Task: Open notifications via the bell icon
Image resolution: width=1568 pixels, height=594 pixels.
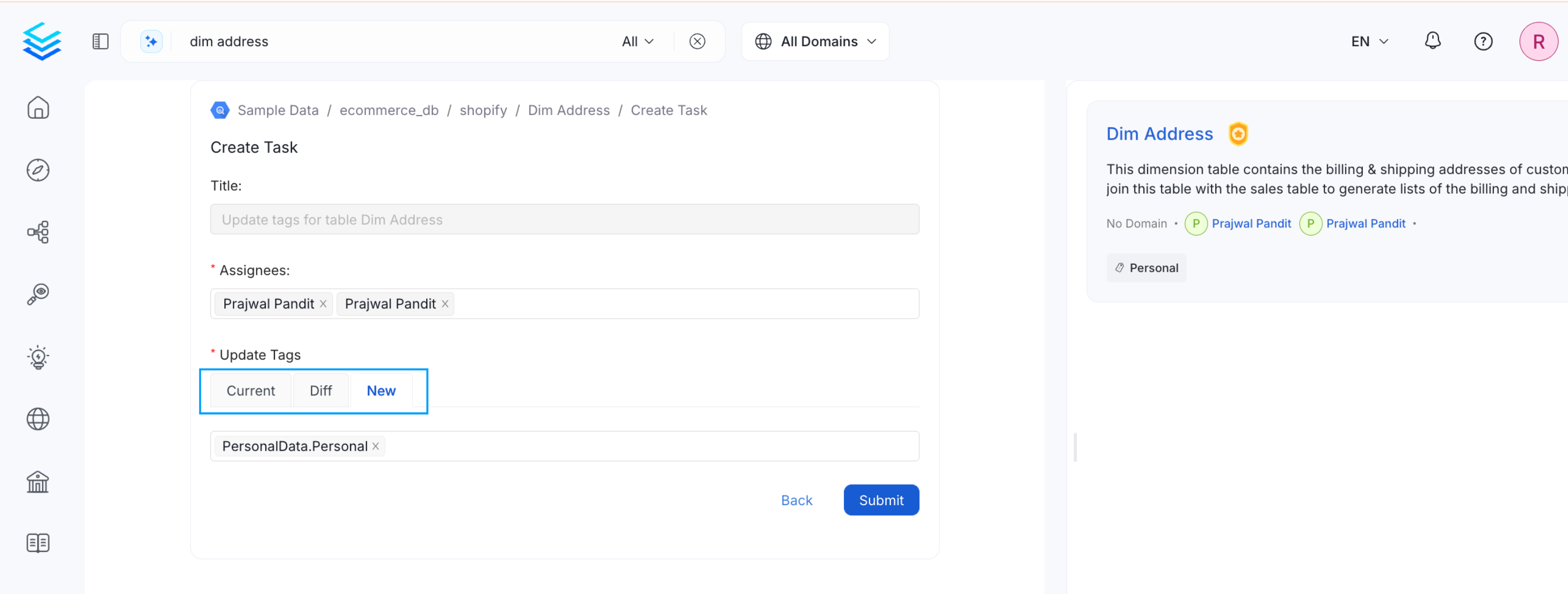Action: click(x=1432, y=41)
